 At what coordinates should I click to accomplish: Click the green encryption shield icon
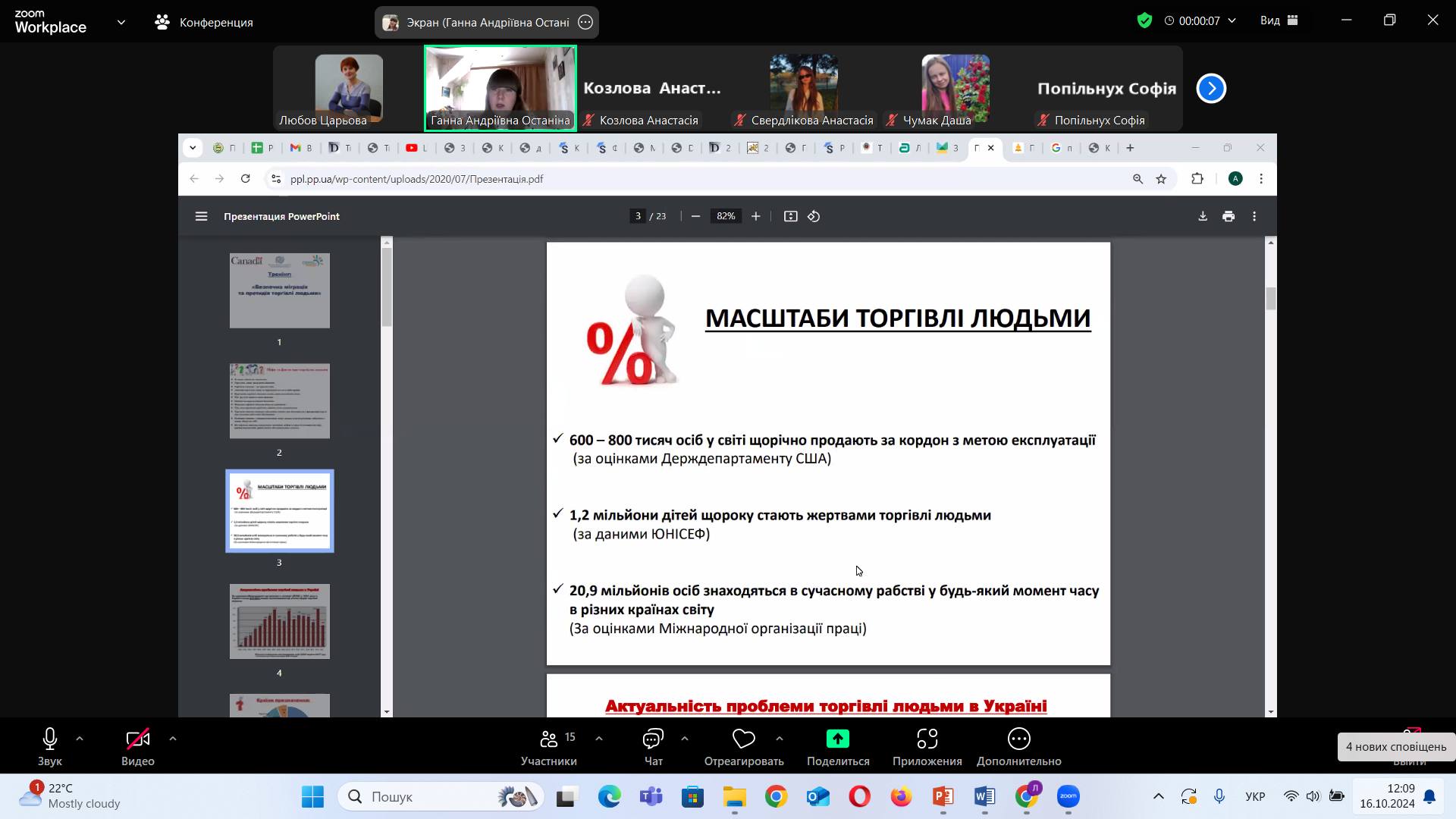coord(1144,21)
